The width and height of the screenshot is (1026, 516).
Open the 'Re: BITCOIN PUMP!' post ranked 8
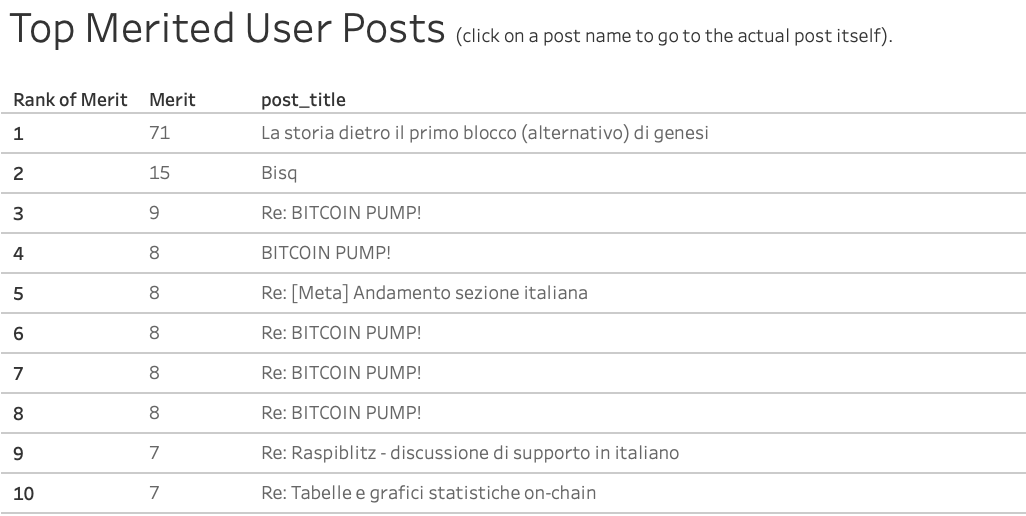[341, 413]
